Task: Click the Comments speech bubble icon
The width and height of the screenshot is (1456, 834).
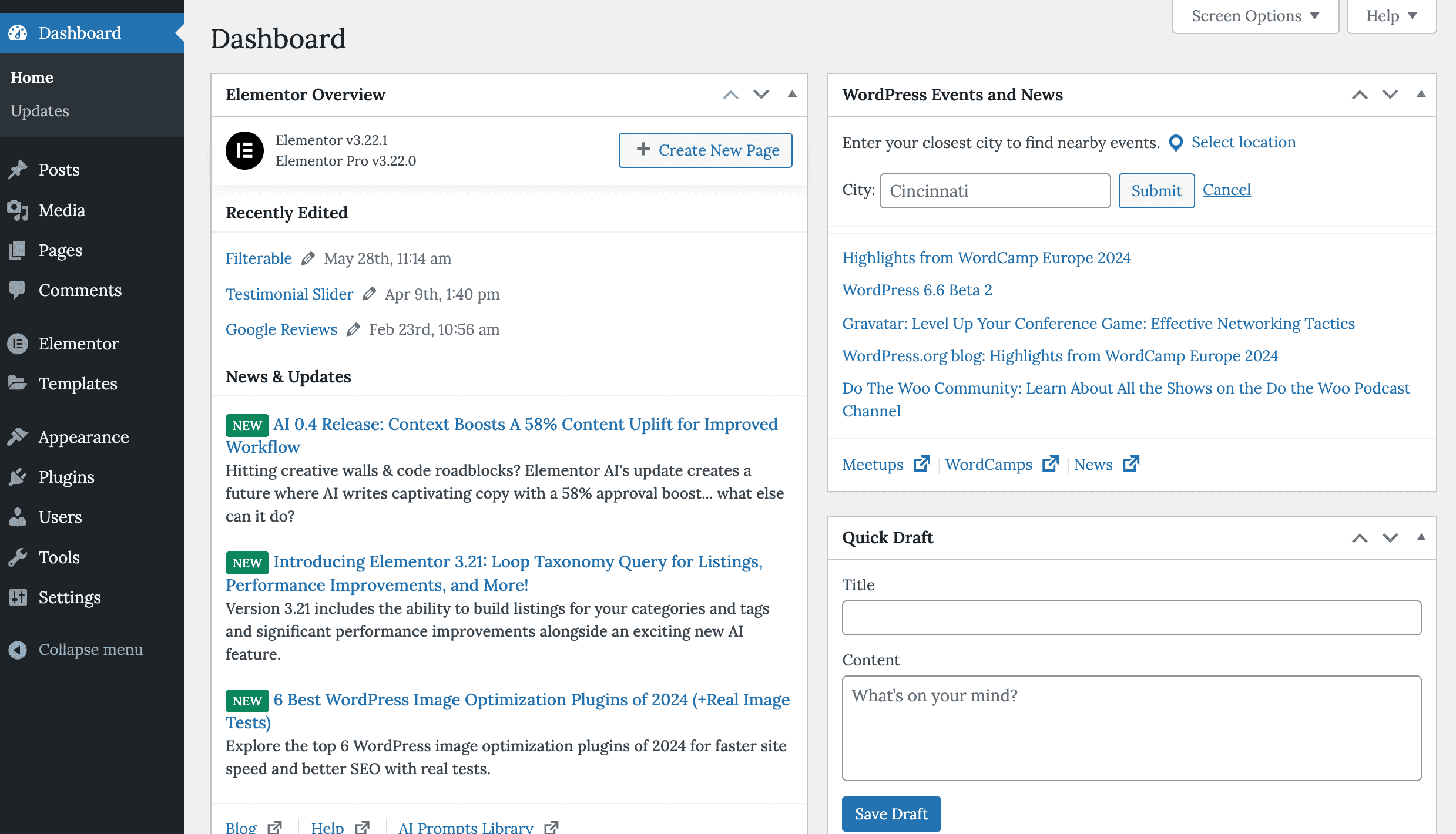Action: (x=18, y=290)
